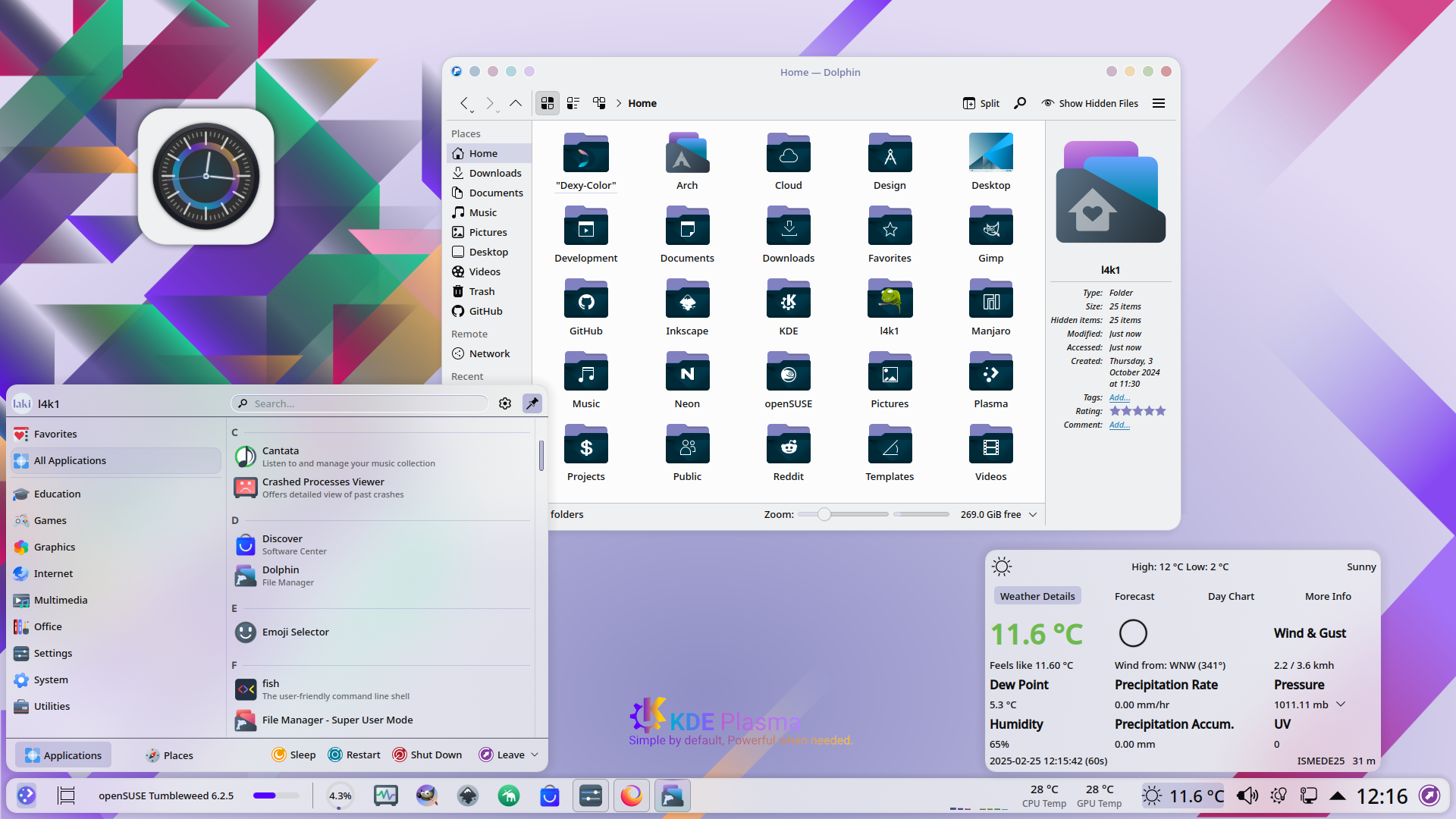Open the Gimp folder icon
1456x819 pixels.
point(990,227)
